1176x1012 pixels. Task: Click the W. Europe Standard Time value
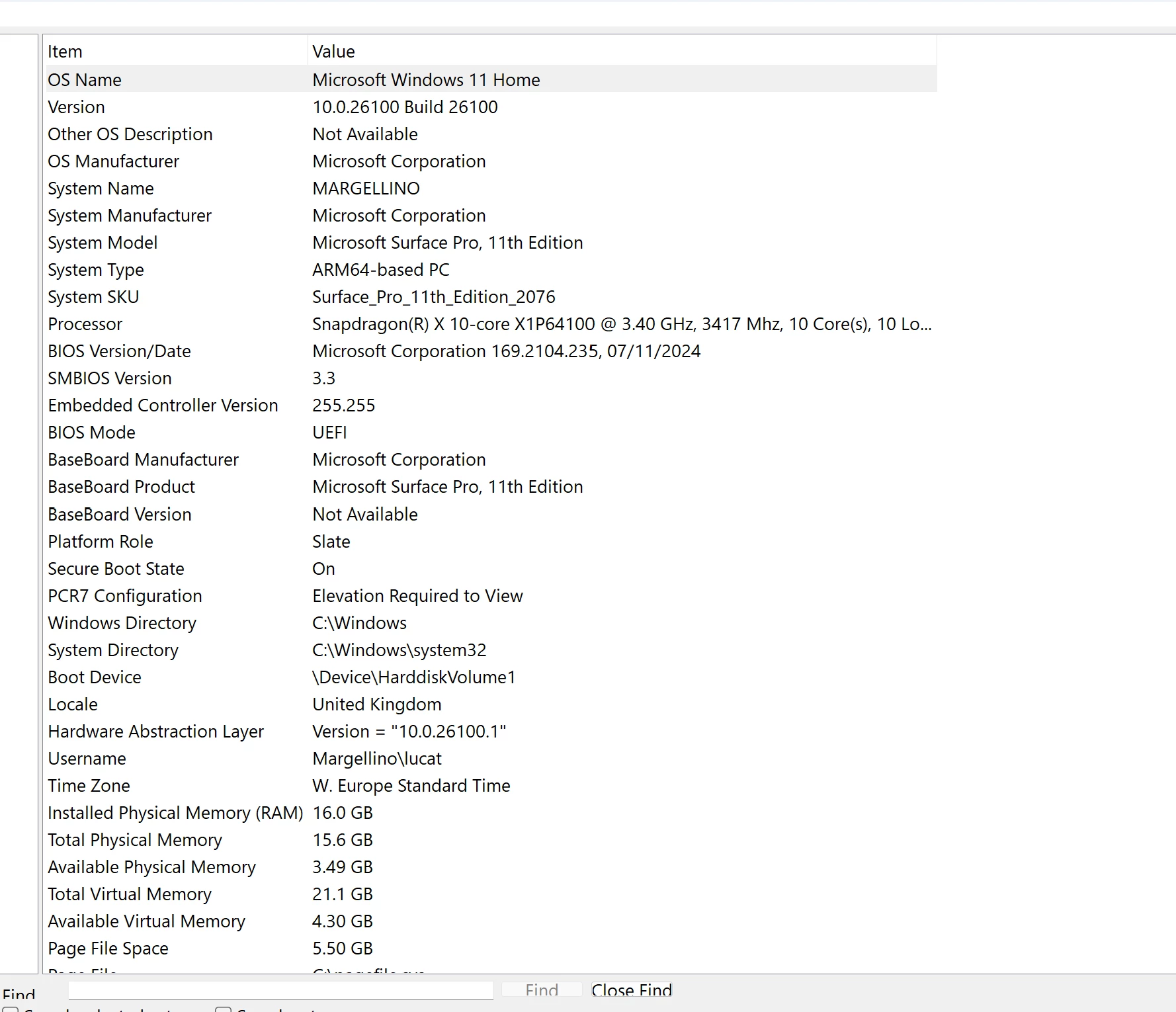[411, 786]
